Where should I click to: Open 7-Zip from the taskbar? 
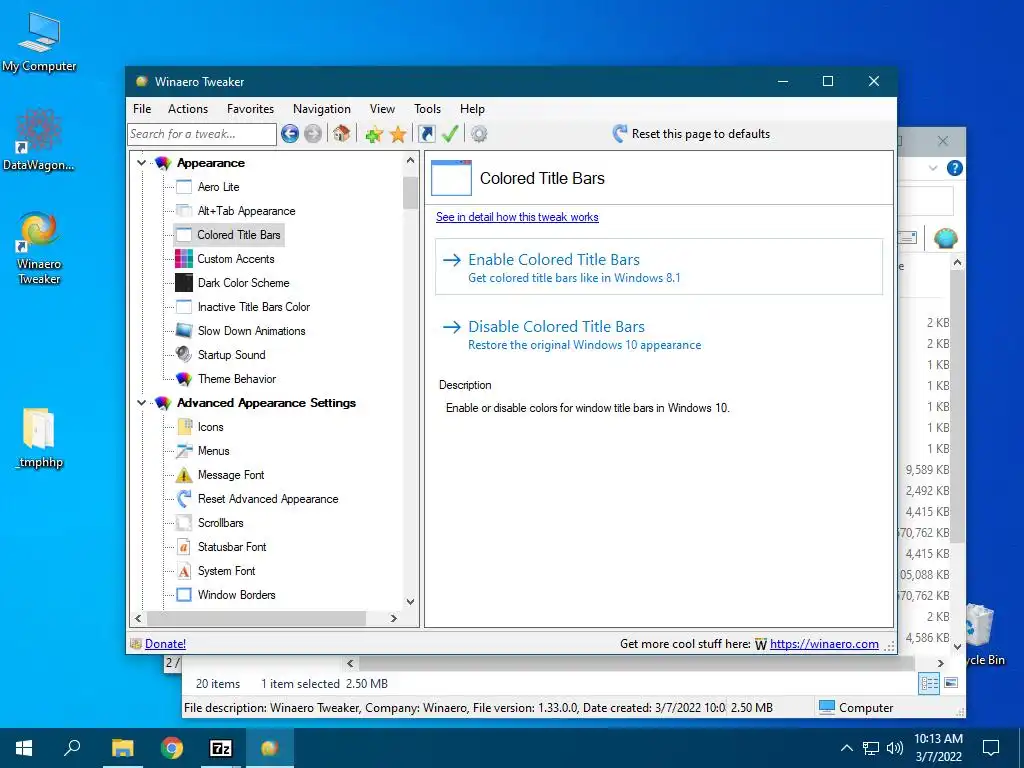(220, 748)
